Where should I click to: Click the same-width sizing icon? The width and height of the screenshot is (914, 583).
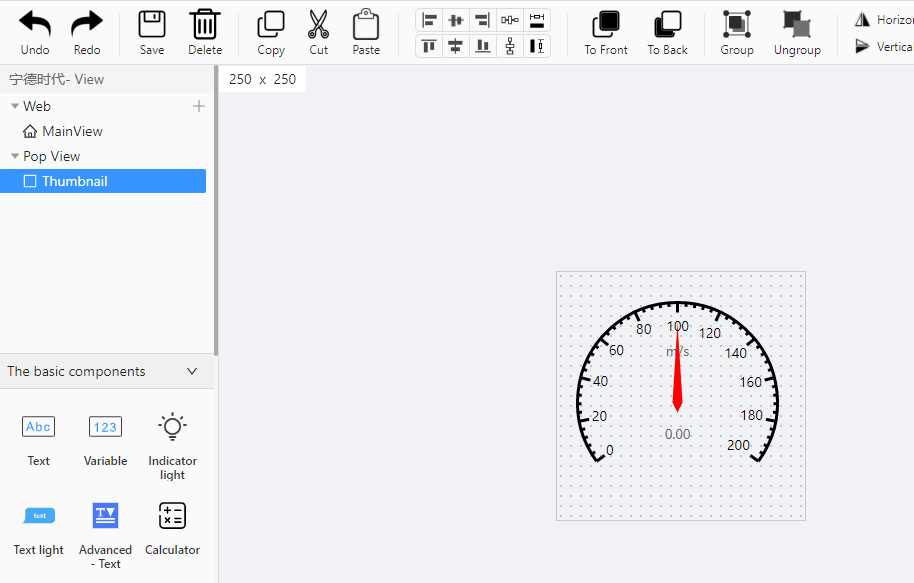click(x=537, y=20)
